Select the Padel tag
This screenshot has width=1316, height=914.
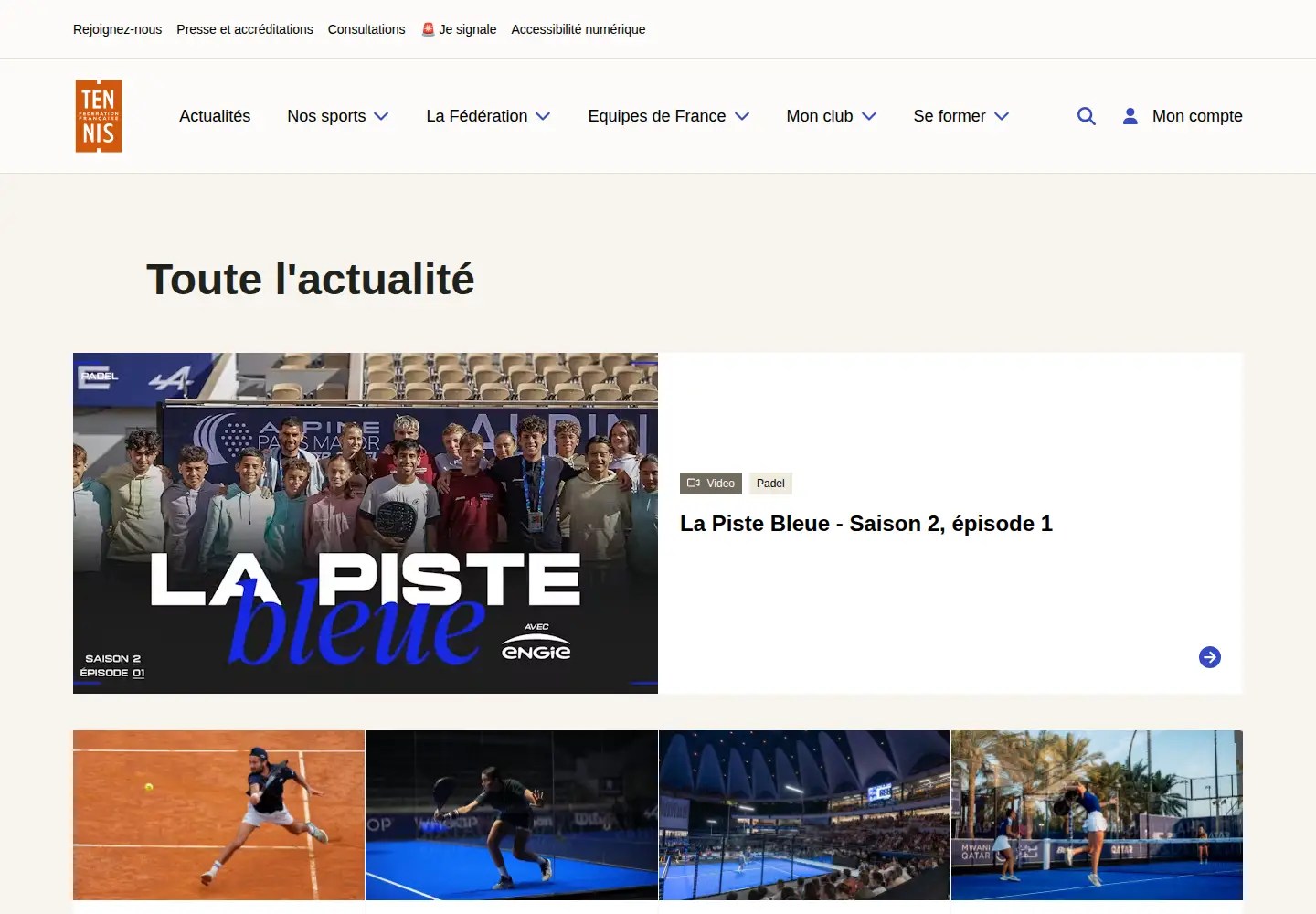coord(770,484)
